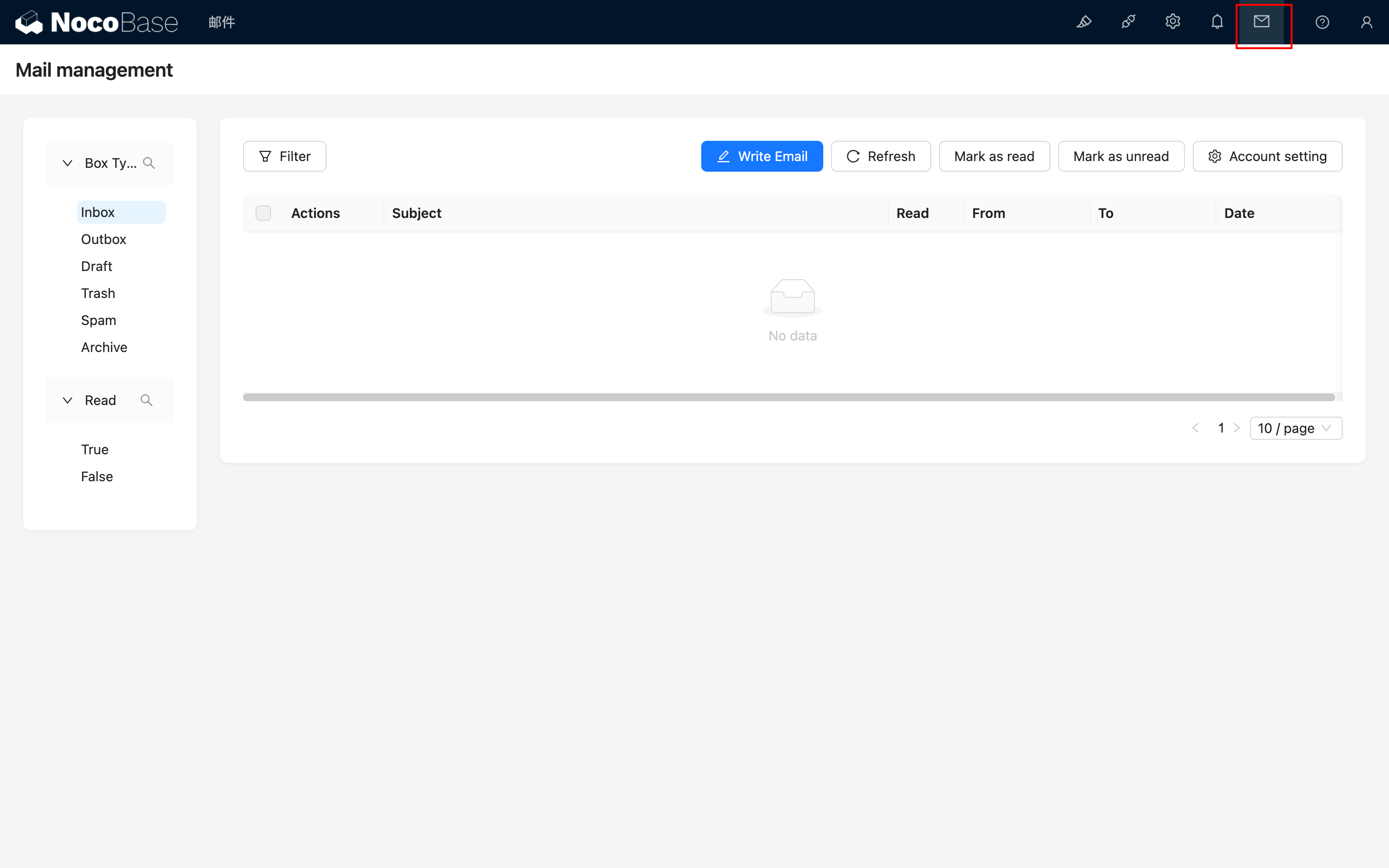Open the plugin manager icon
This screenshot has height=868, width=1389.
point(1128,22)
